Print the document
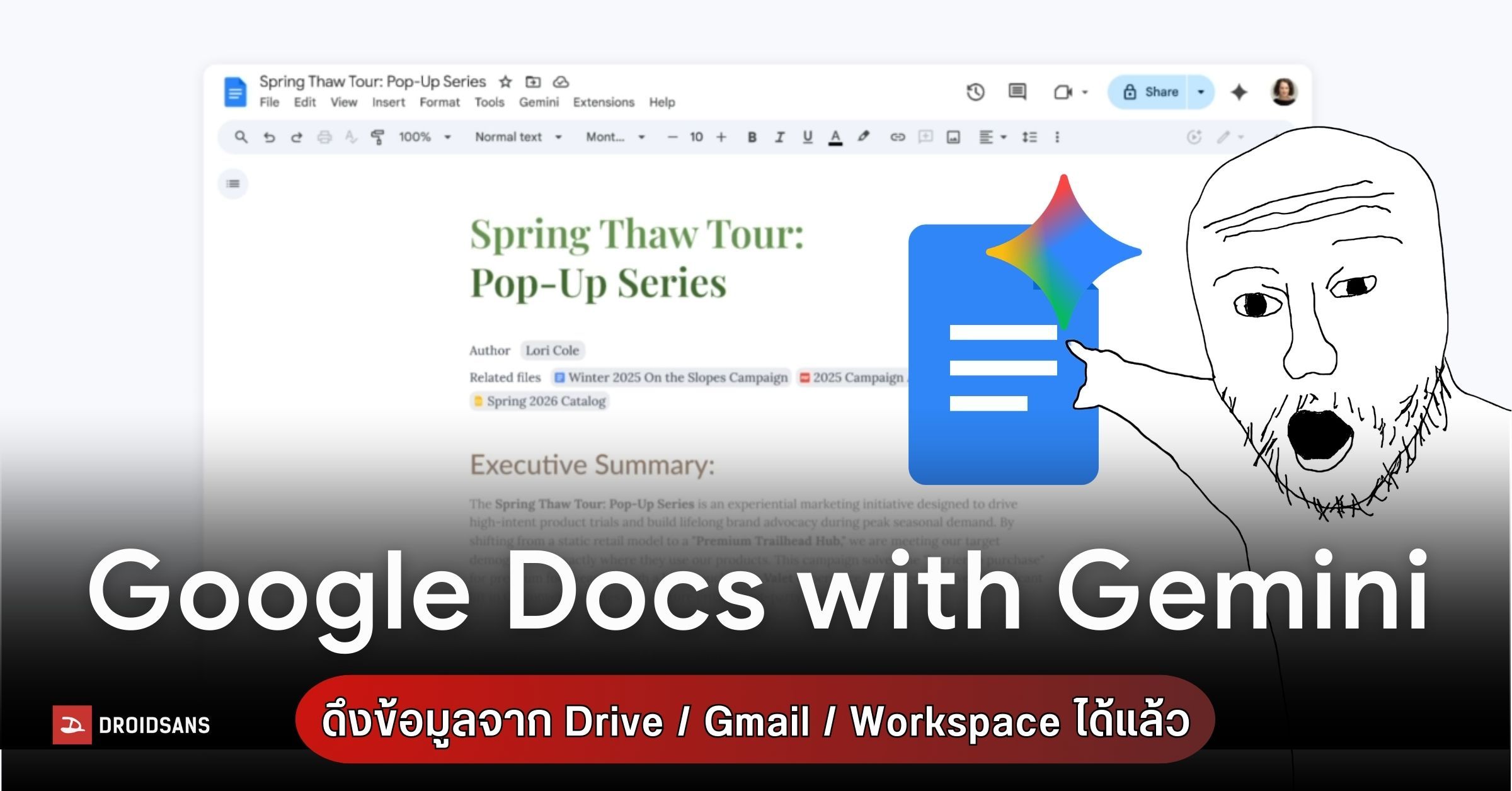Image resolution: width=1512 pixels, height=791 pixels. (324, 137)
